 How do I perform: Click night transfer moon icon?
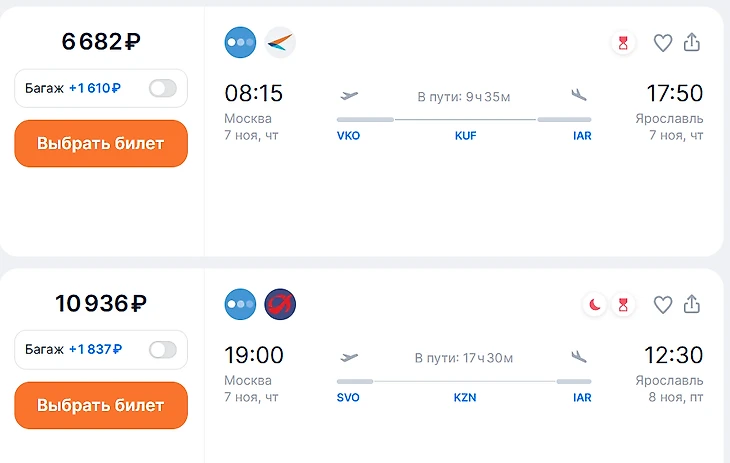595,305
